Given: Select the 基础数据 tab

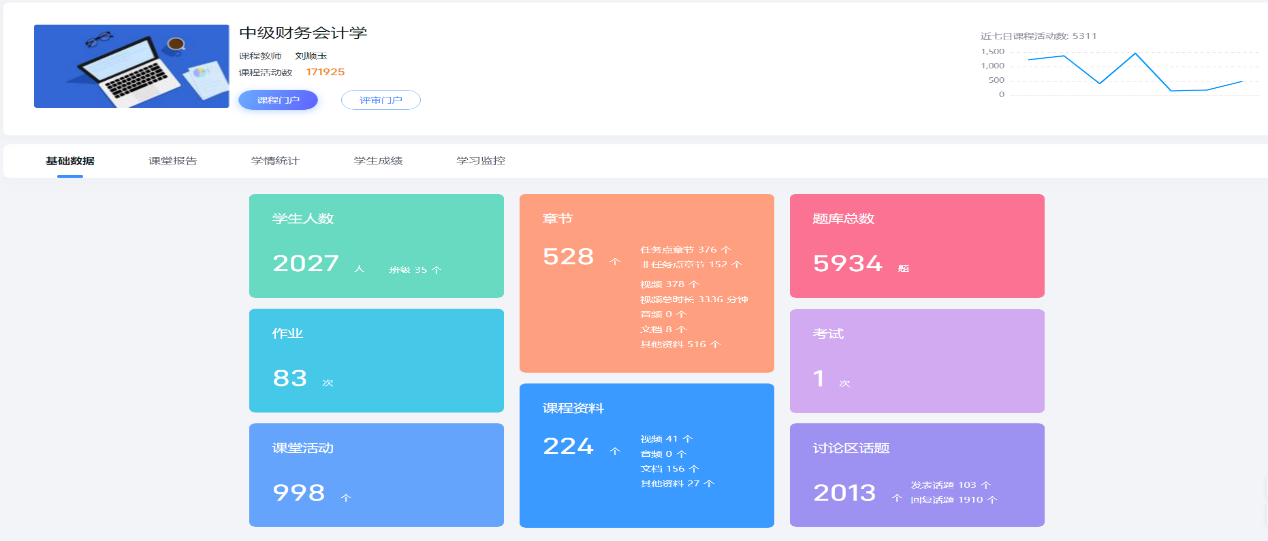Looking at the screenshot, I should click(70, 161).
